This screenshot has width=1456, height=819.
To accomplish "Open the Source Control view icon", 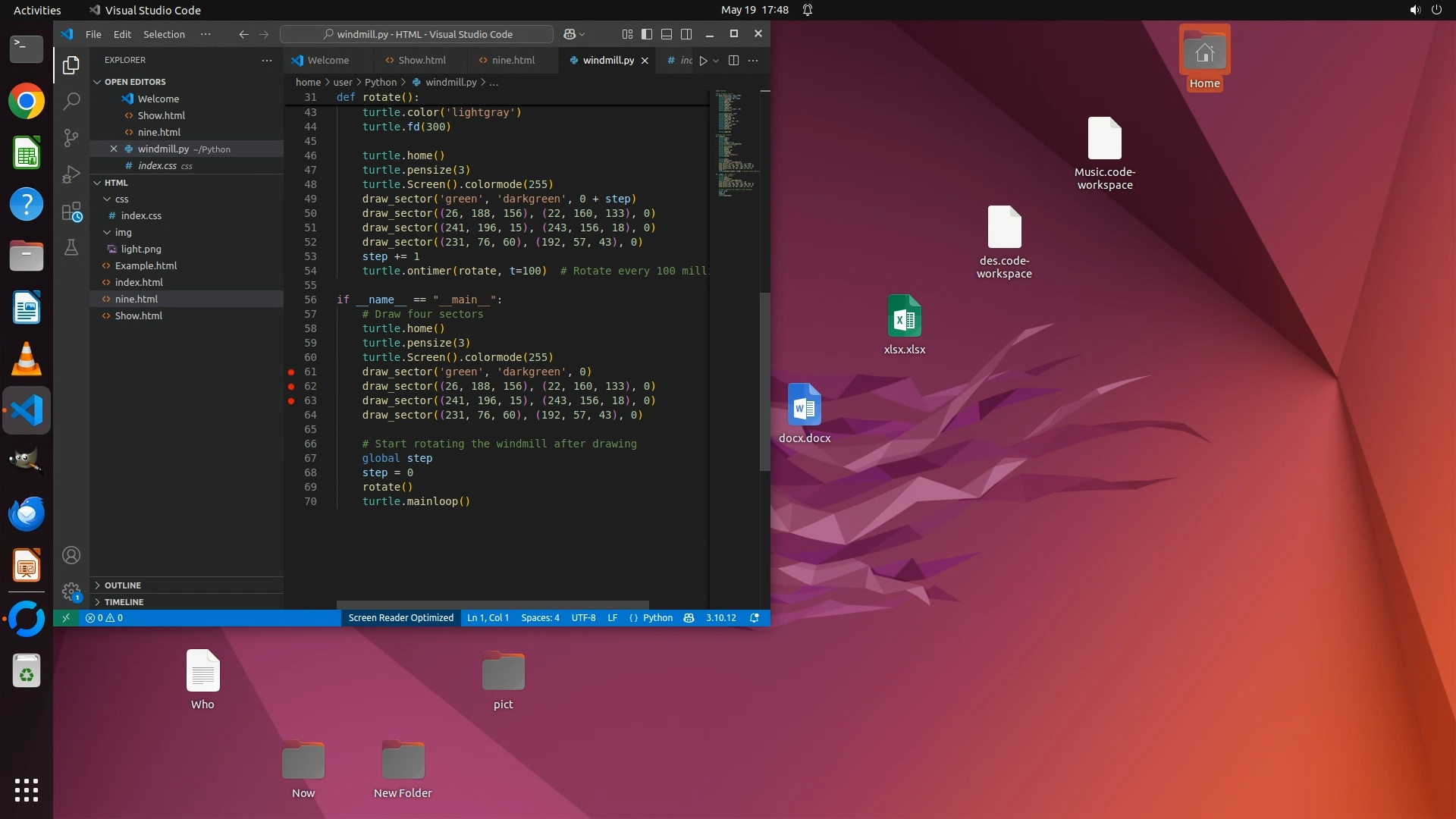I will pyautogui.click(x=71, y=137).
